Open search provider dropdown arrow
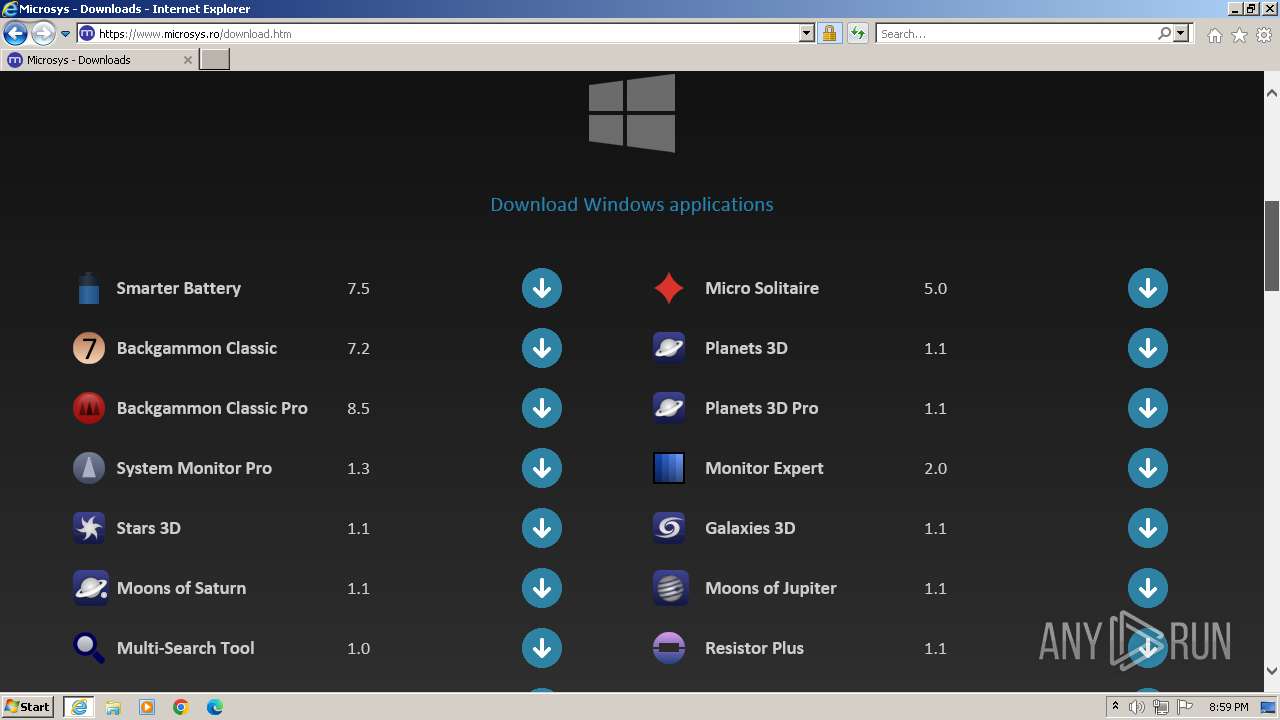 coord(1182,33)
